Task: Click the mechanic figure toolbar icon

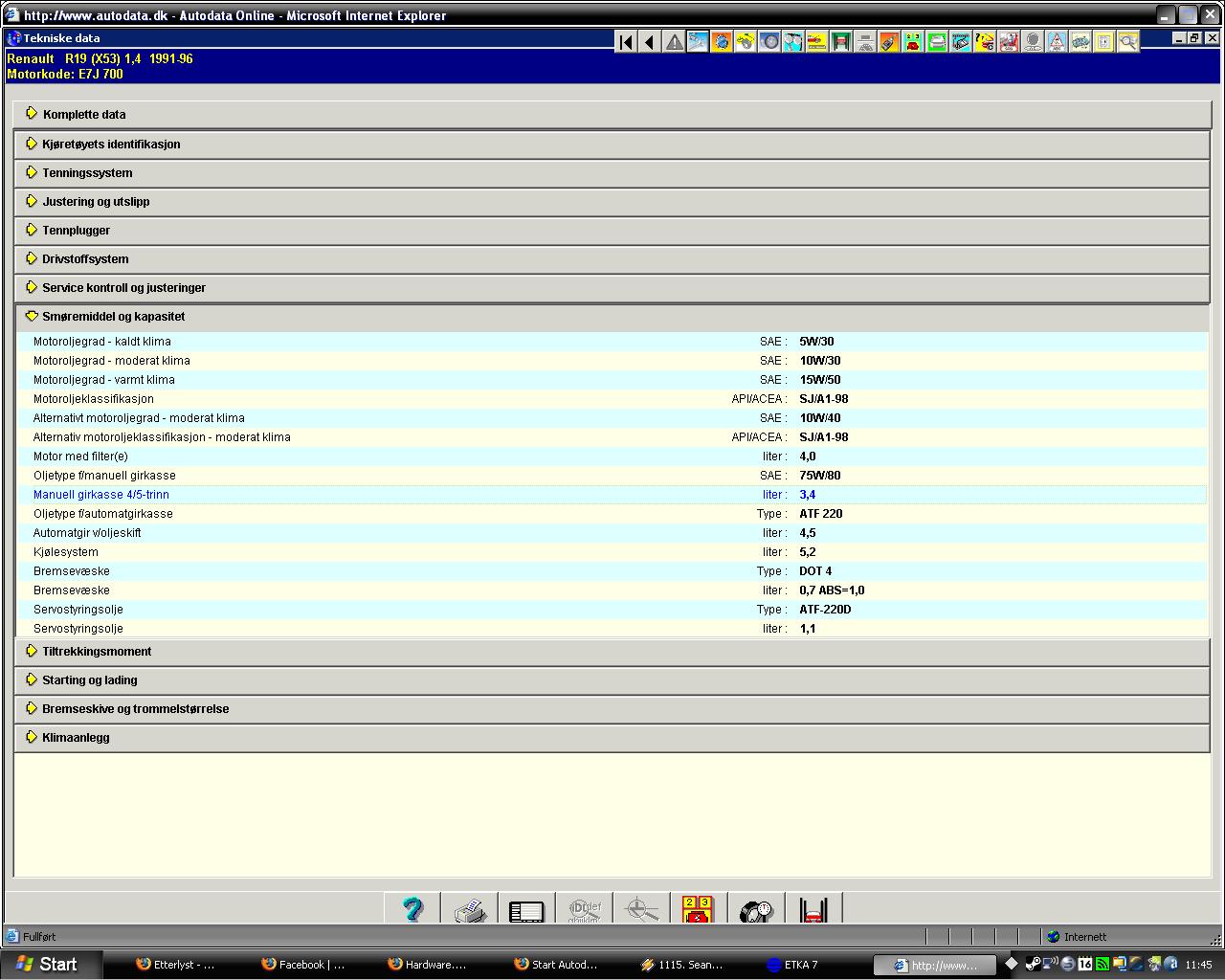Action: point(793,41)
